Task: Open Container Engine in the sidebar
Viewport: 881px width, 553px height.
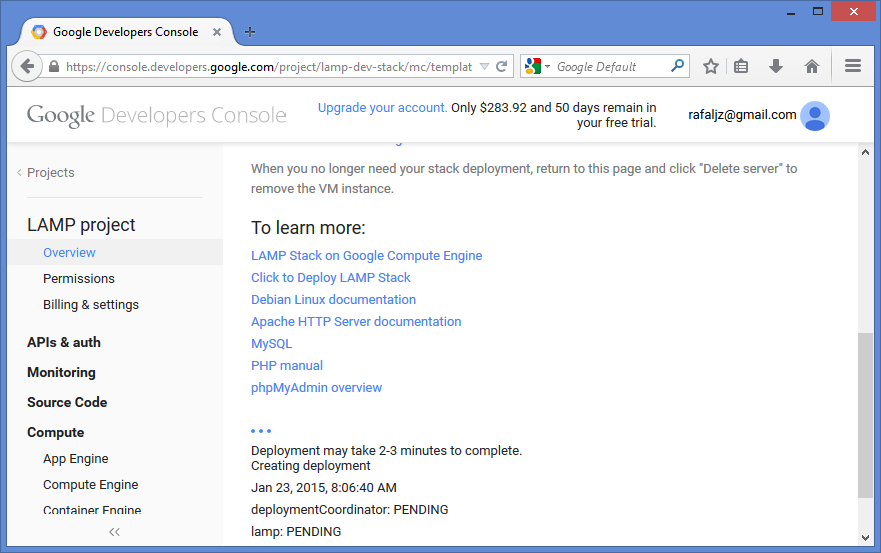Action: coord(92,510)
